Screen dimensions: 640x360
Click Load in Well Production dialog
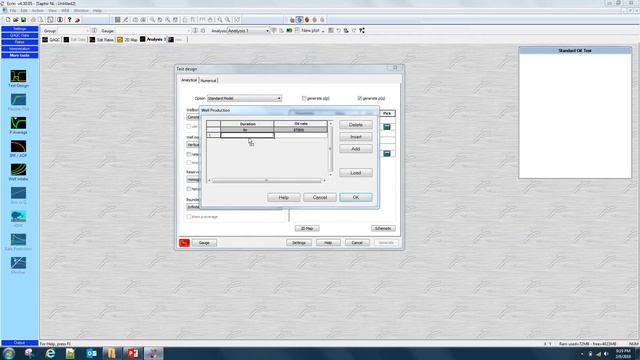(356, 173)
